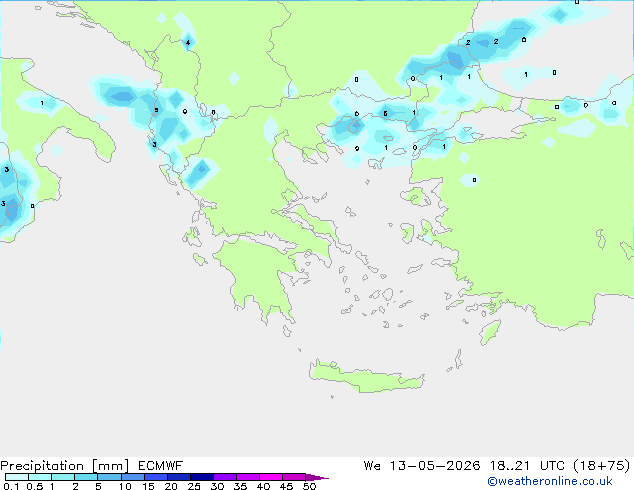Open the weatheronline.co.uk copyright link

549,481
